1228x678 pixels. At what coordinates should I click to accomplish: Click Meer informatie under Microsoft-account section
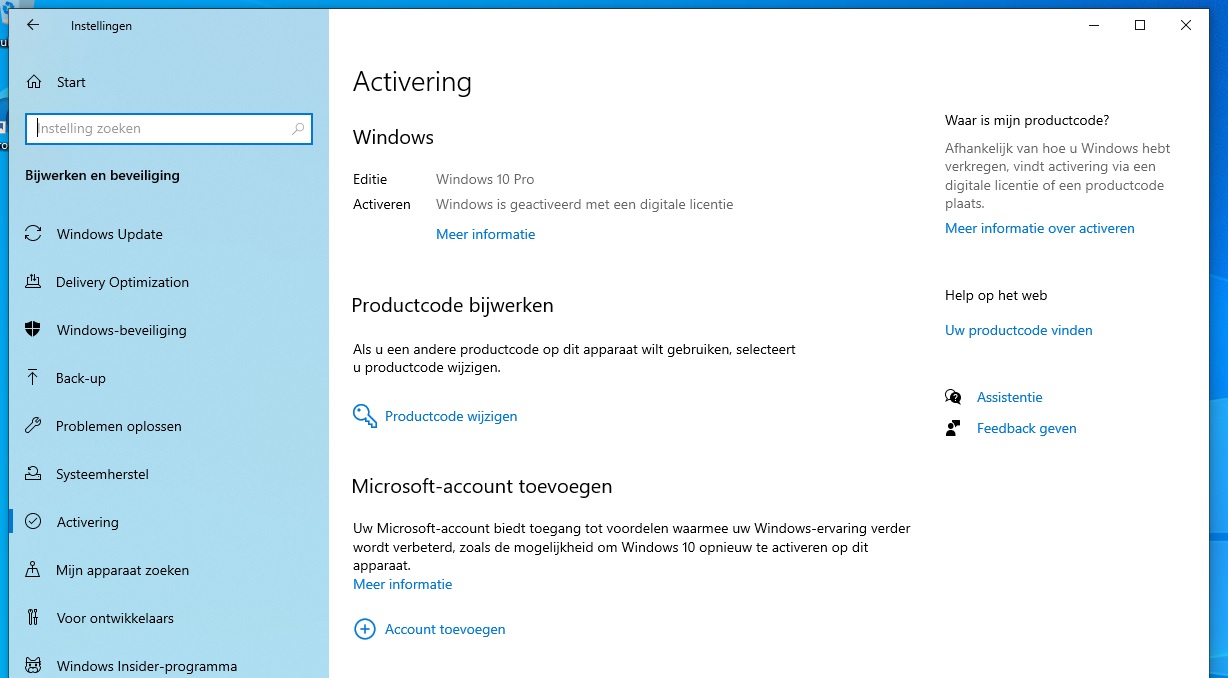coord(402,584)
